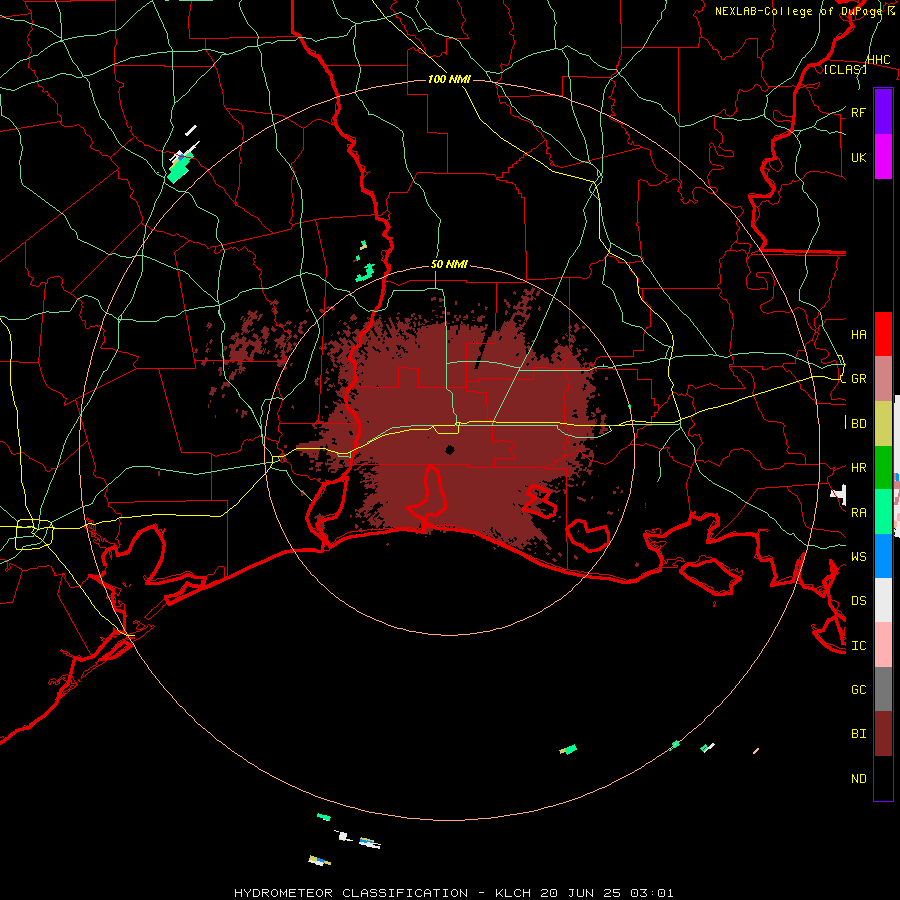Select the white DS legend swatch
Viewport: 900px width, 900px height.
(x=883, y=600)
